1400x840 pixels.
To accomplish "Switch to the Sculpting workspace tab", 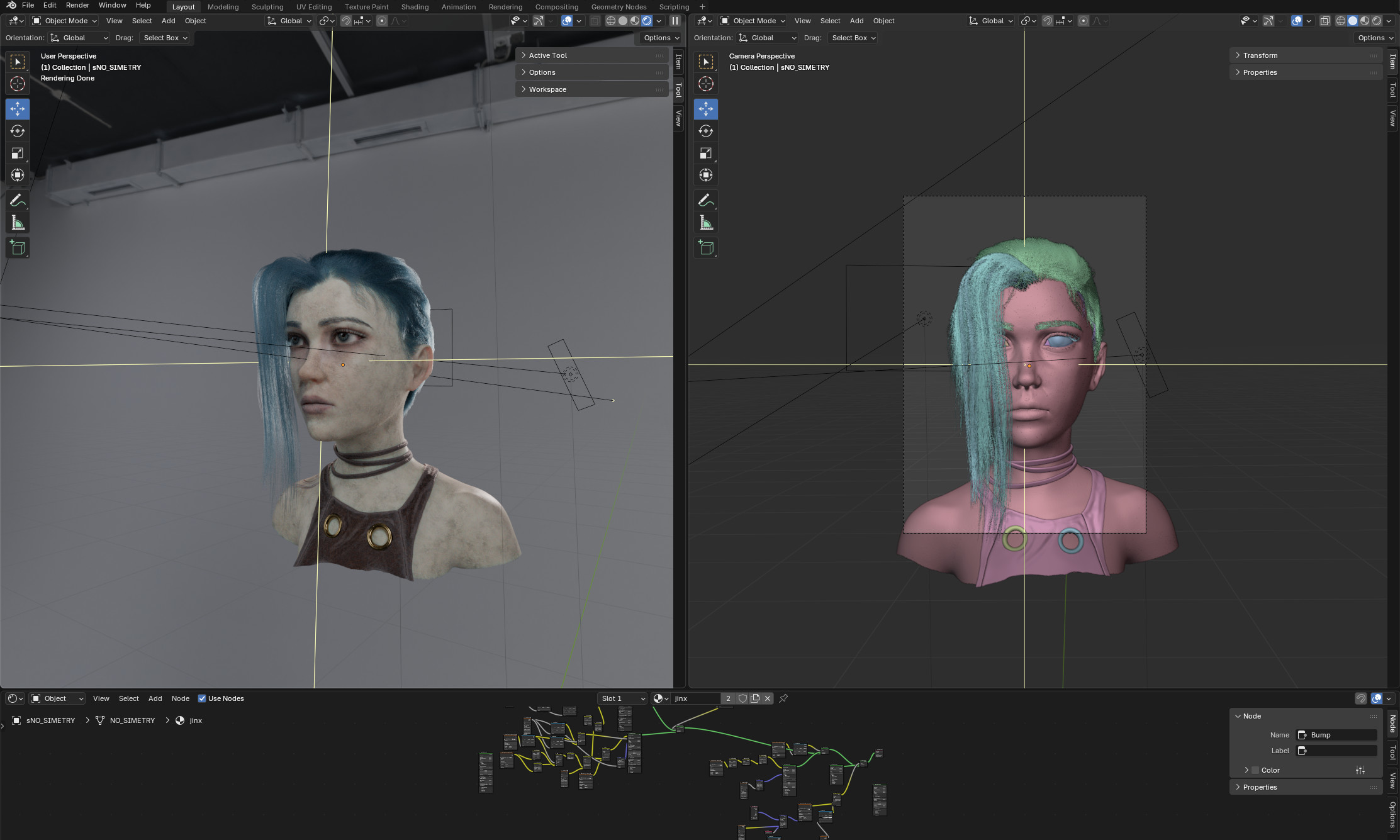I will click(267, 7).
